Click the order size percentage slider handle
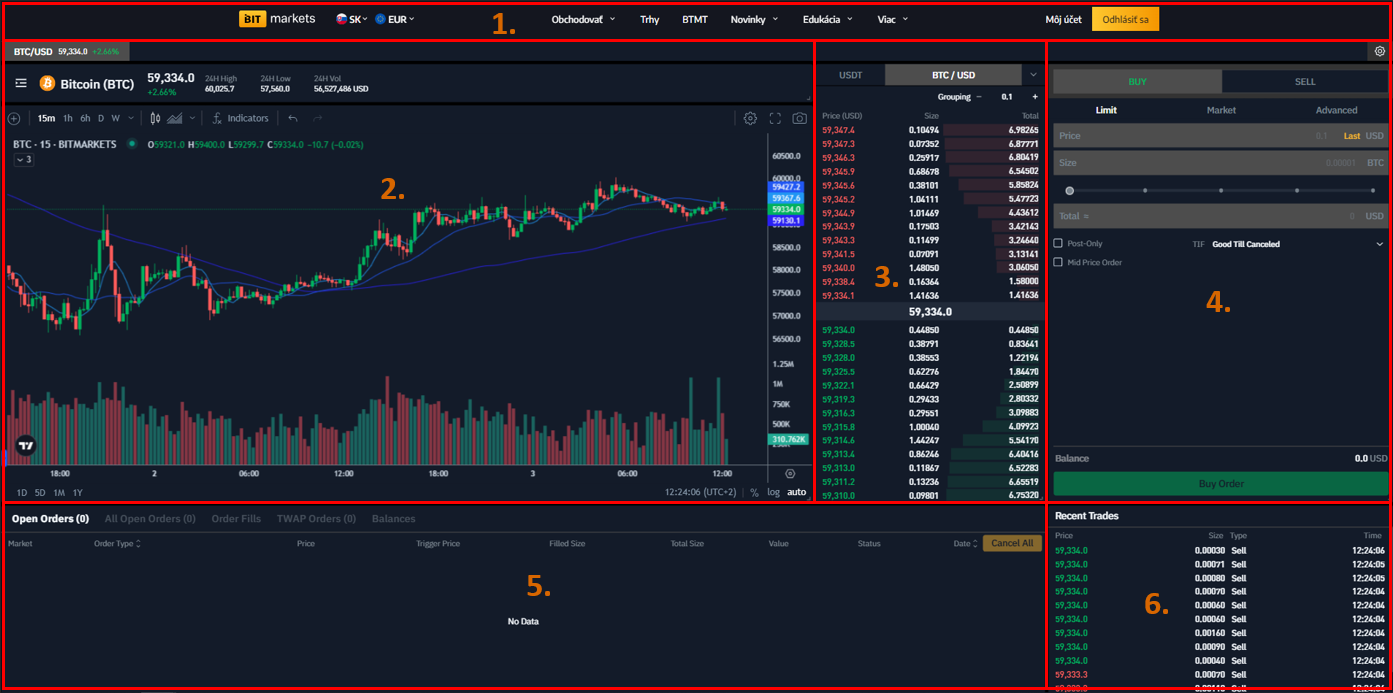 [1070, 190]
